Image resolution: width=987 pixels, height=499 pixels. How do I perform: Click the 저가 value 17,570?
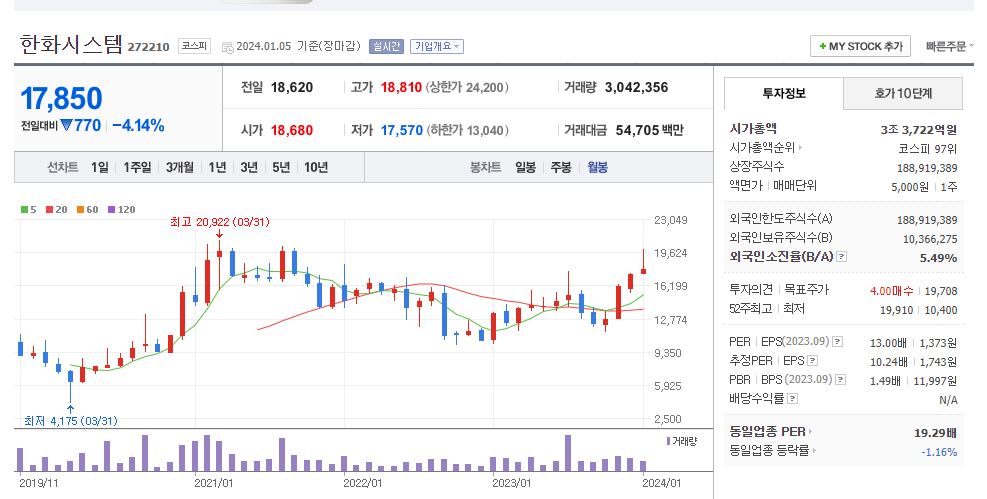402,130
